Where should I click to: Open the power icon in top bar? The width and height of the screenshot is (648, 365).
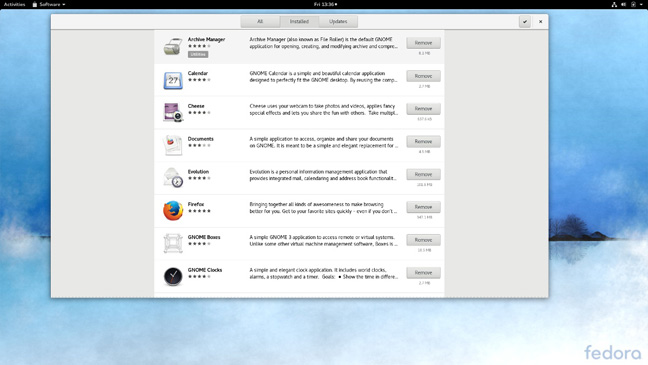pyautogui.click(x=633, y=4)
